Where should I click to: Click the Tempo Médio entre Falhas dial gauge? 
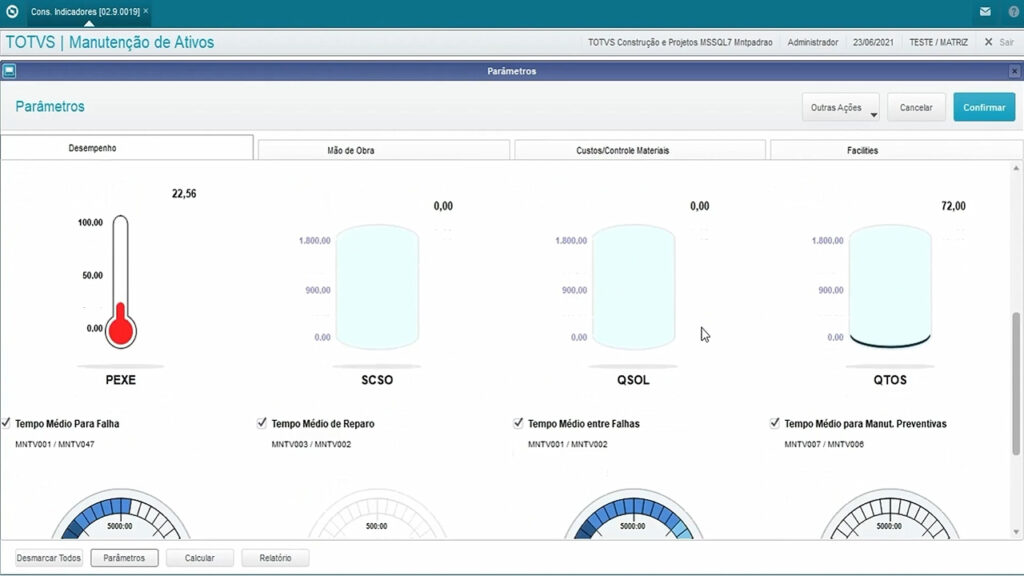pyautogui.click(x=633, y=514)
